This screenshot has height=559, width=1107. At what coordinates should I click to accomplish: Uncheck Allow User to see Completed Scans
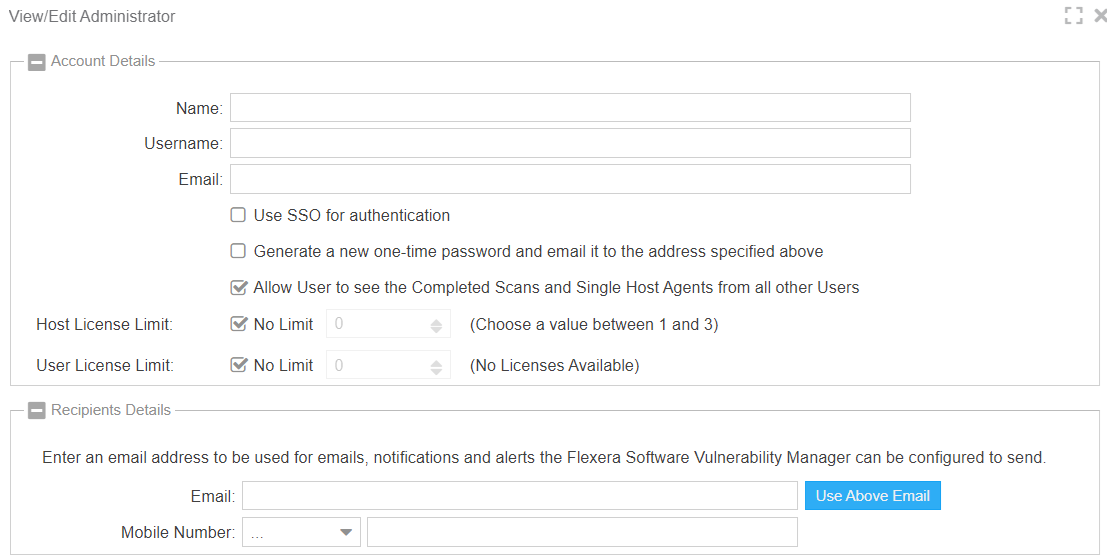click(238, 288)
